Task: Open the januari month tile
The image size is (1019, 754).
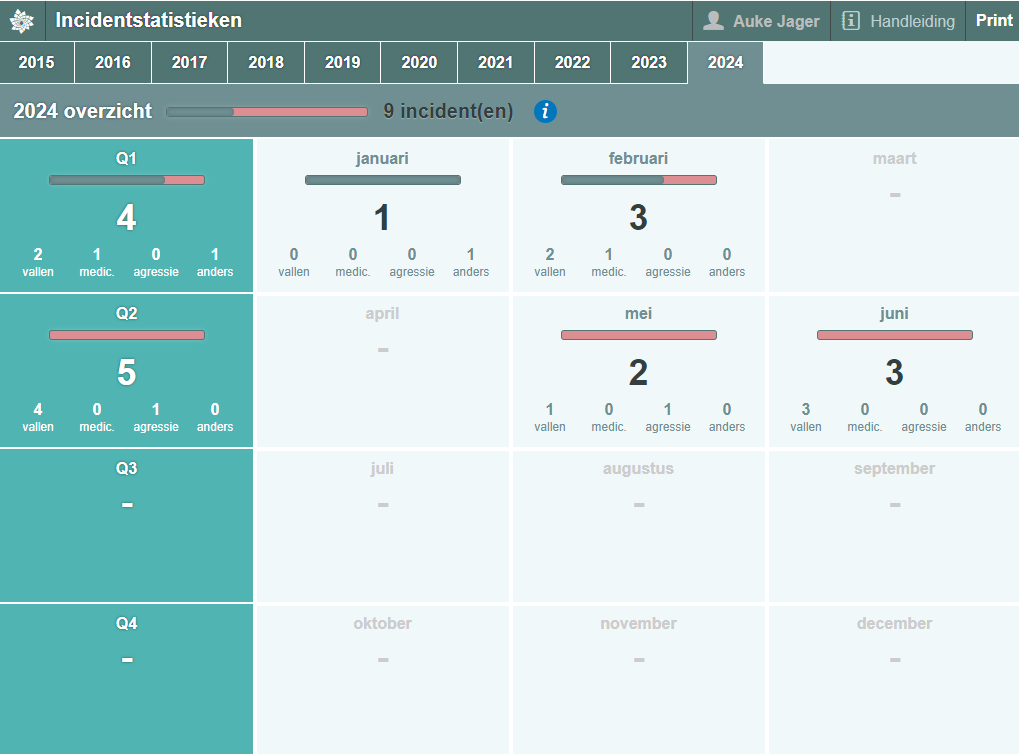Action: click(382, 216)
